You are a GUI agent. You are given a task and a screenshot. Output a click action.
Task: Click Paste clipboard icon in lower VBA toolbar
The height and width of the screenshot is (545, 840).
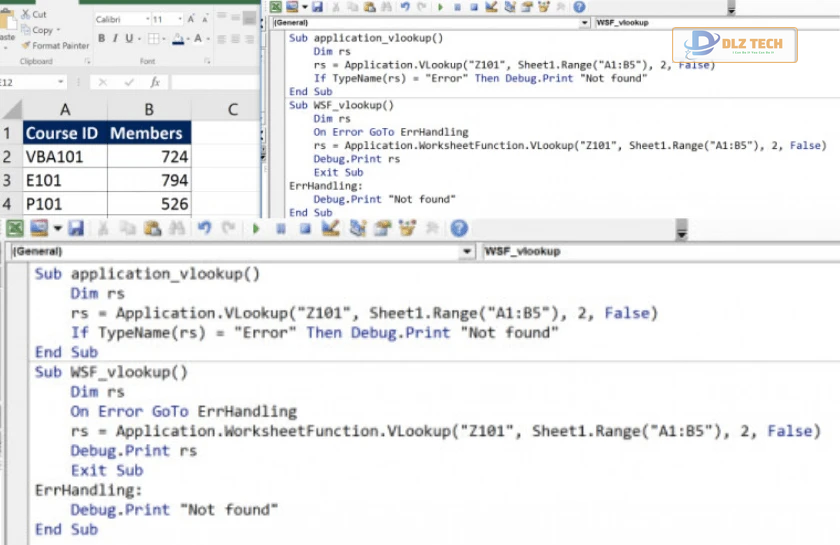click(x=153, y=229)
